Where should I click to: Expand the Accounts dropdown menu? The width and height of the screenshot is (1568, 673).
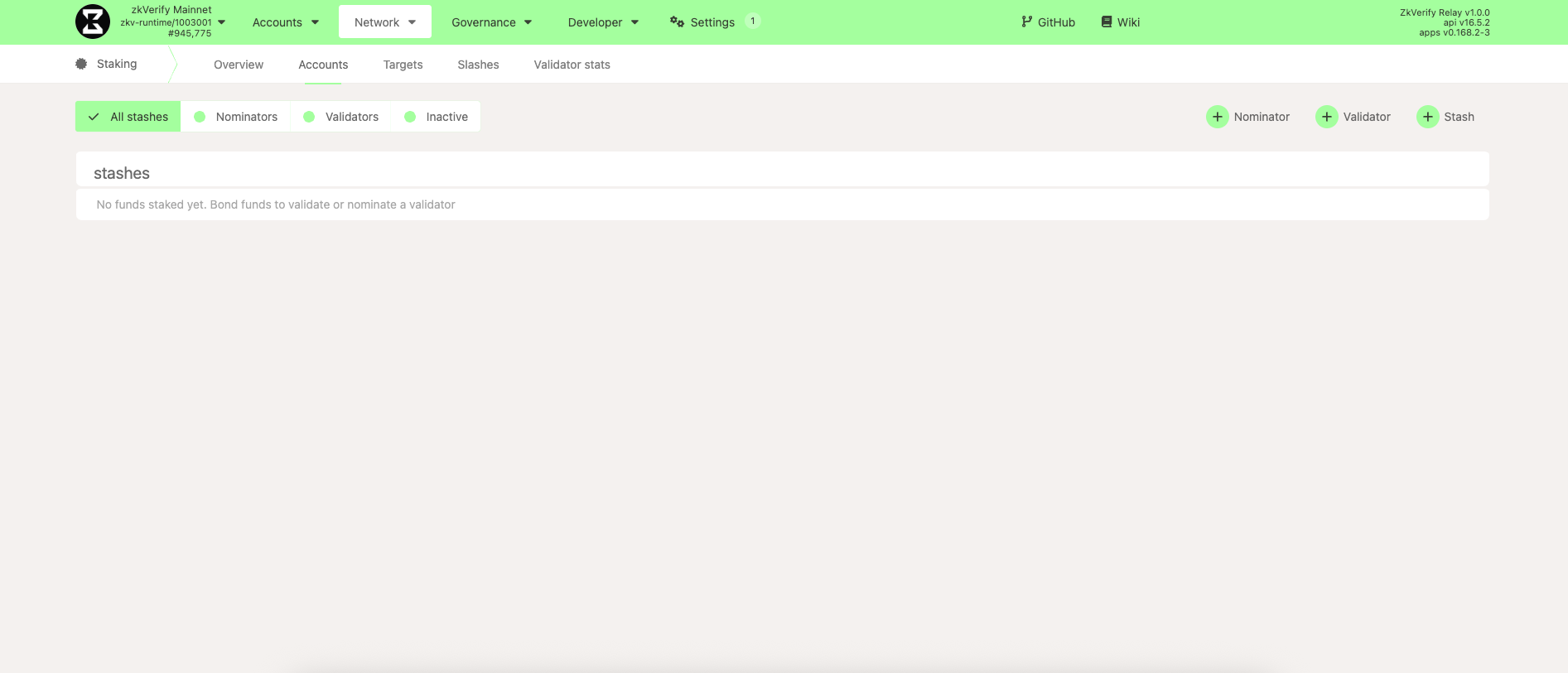(286, 22)
